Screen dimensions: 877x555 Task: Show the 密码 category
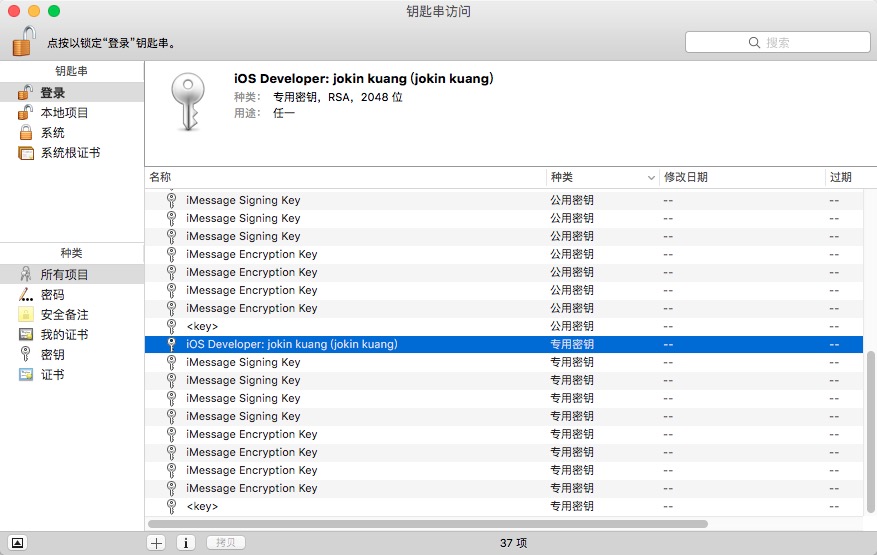pyautogui.click(x=72, y=294)
